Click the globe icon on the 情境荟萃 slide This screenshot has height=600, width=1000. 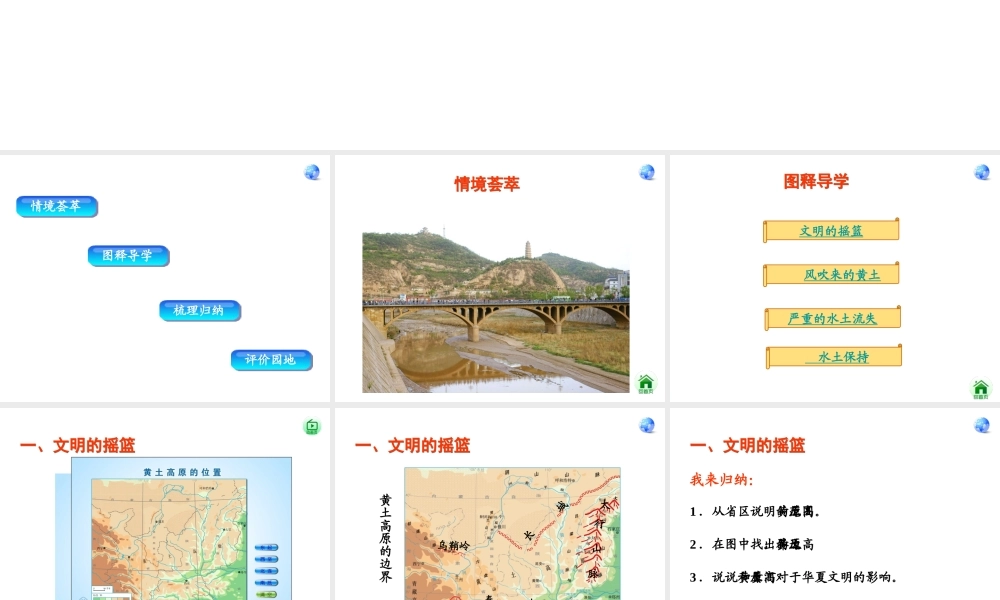coord(647,172)
